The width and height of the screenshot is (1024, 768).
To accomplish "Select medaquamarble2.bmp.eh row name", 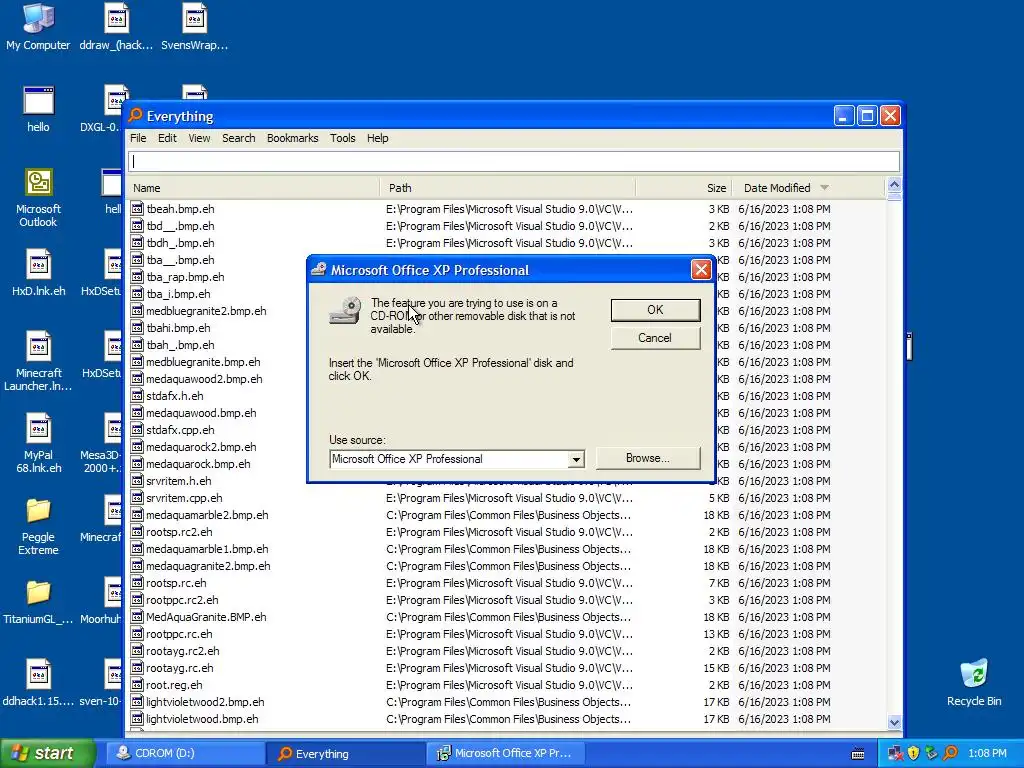I will 207,515.
